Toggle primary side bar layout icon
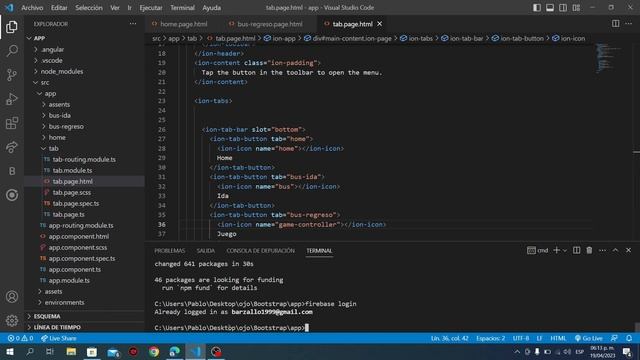Viewport: 640px width, 360px height. pos(537,7)
